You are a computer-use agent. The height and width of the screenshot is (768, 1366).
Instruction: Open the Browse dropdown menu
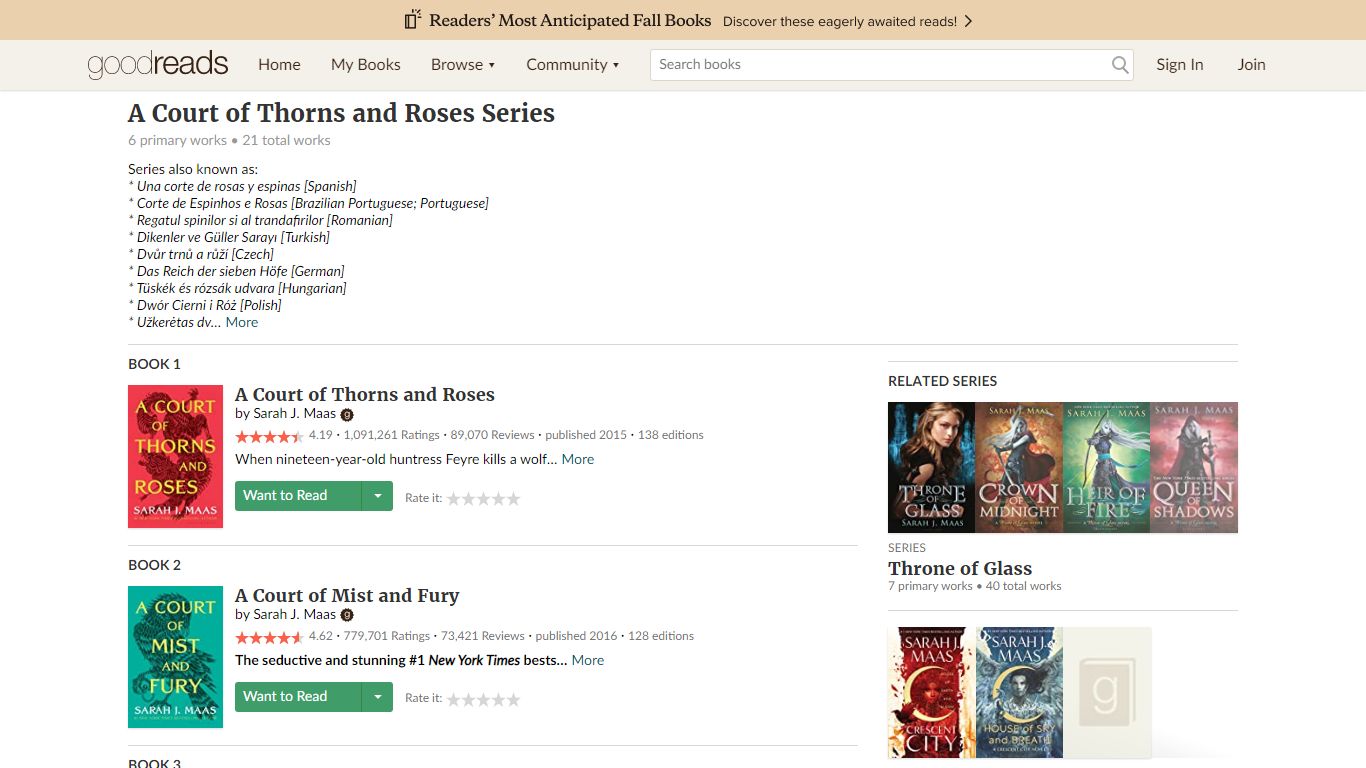463,65
